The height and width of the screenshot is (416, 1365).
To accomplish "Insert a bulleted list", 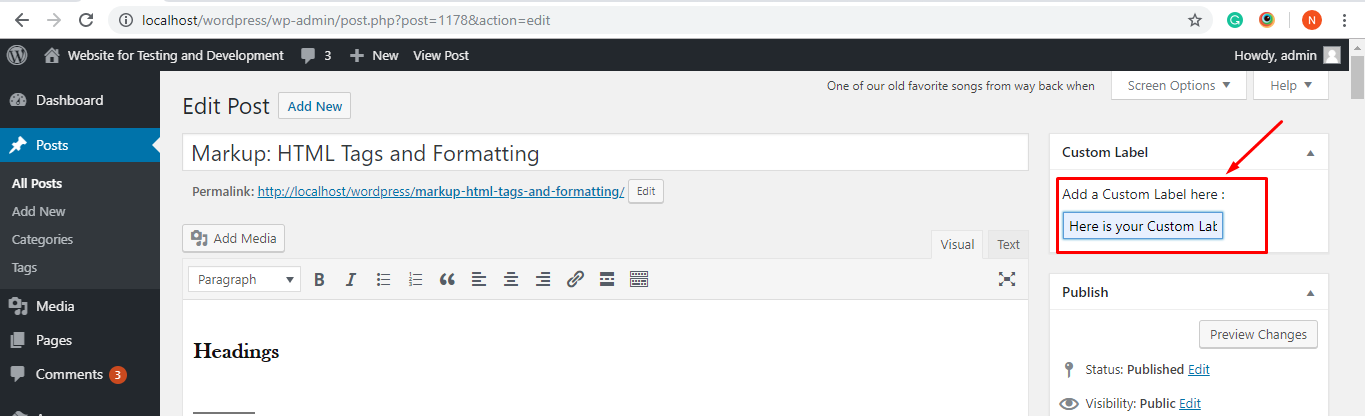I will click(x=383, y=280).
